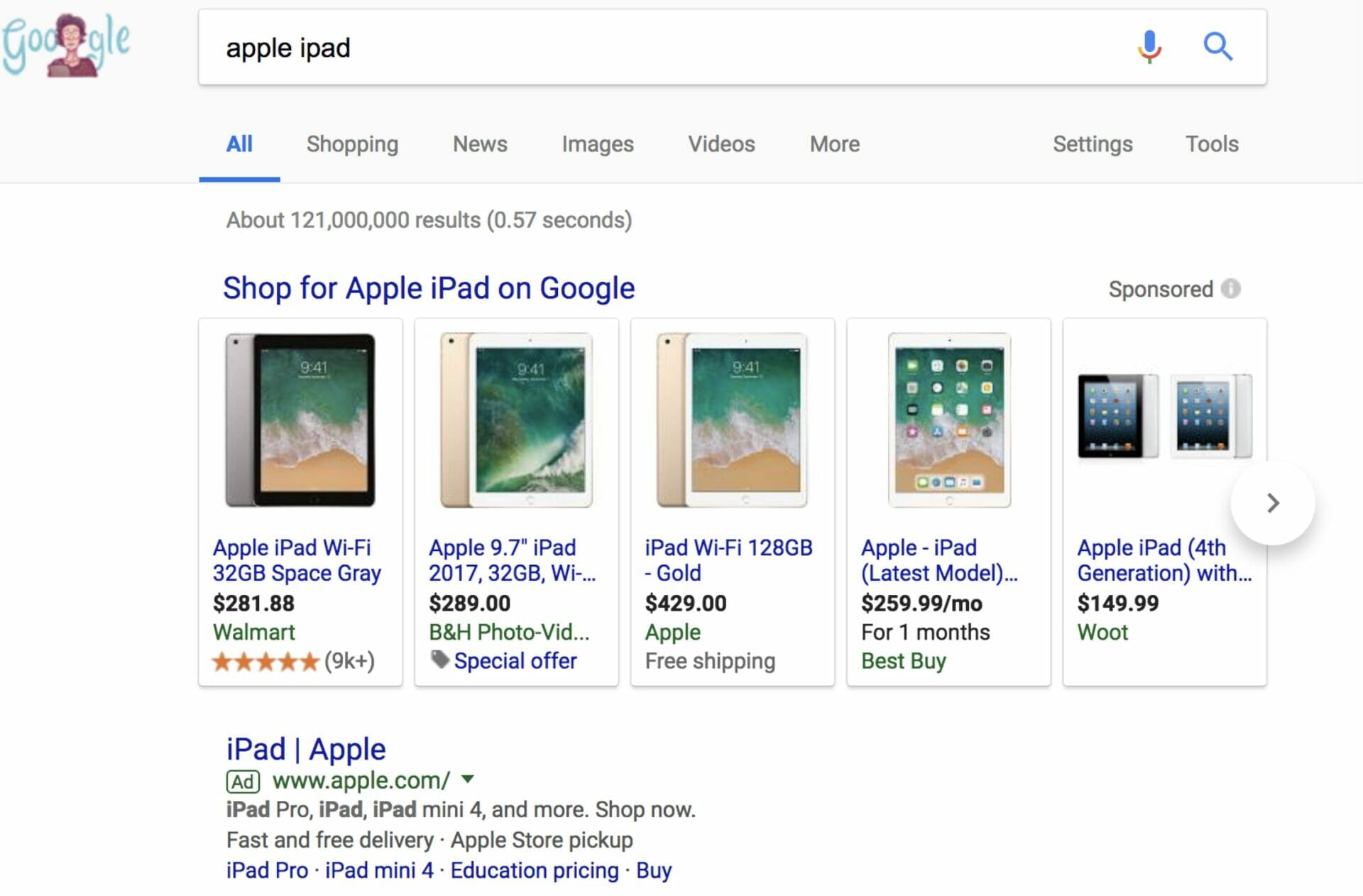Open the iPad Pro sitelink

(x=267, y=870)
